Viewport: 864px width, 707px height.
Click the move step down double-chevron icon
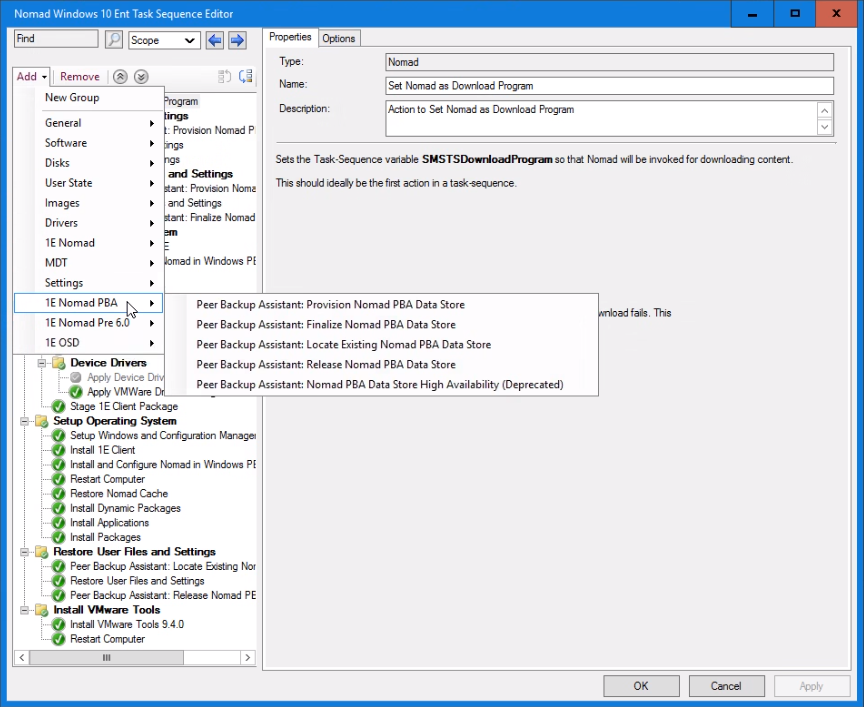pos(141,77)
